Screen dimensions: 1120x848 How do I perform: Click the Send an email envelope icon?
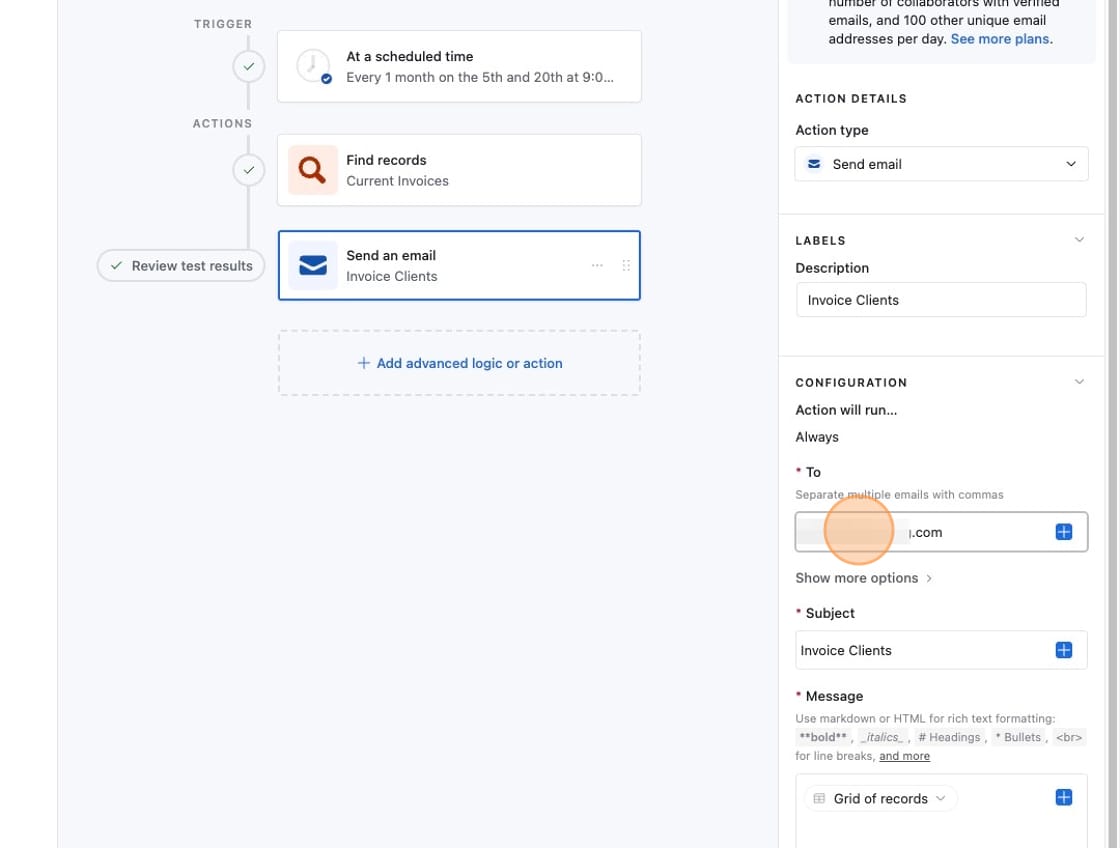tap(312, 265)
